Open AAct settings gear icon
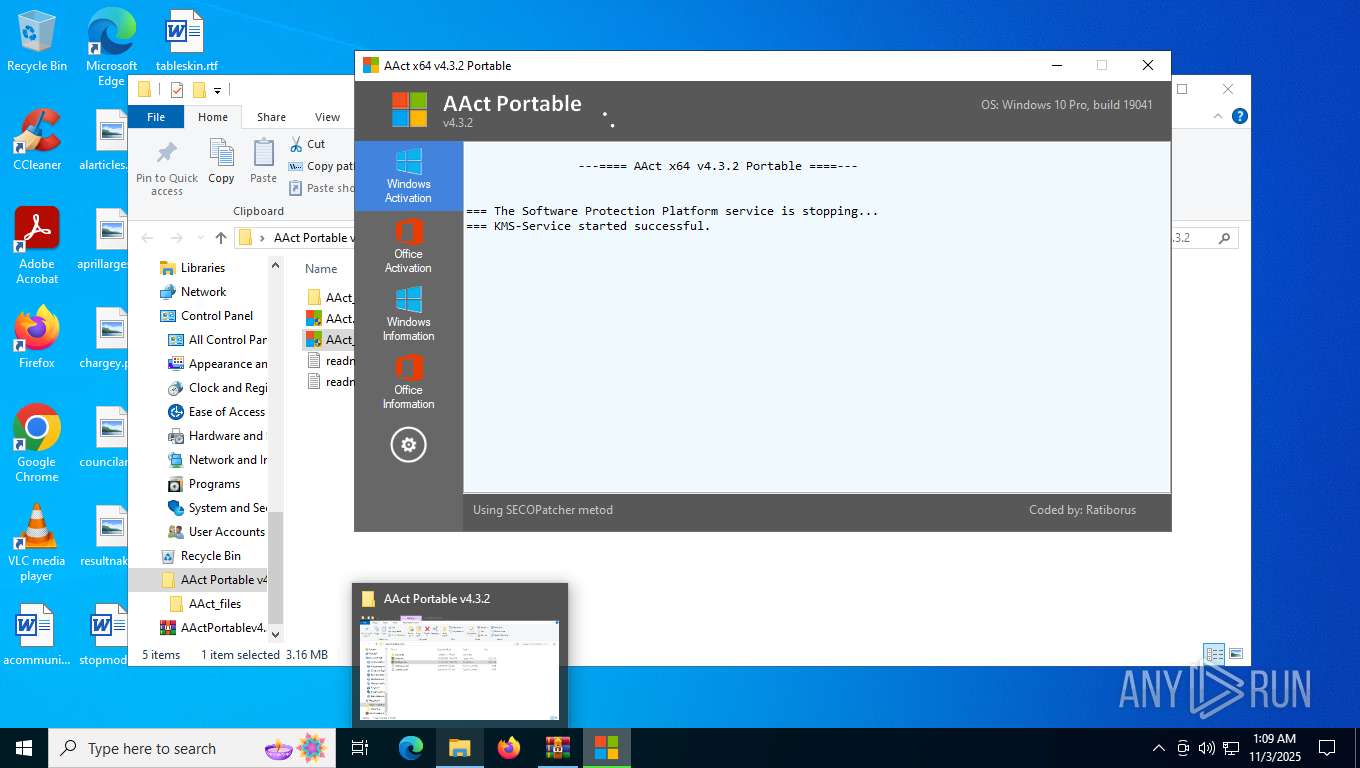This screenshot has height=768, width=1360. click(408, 444)
